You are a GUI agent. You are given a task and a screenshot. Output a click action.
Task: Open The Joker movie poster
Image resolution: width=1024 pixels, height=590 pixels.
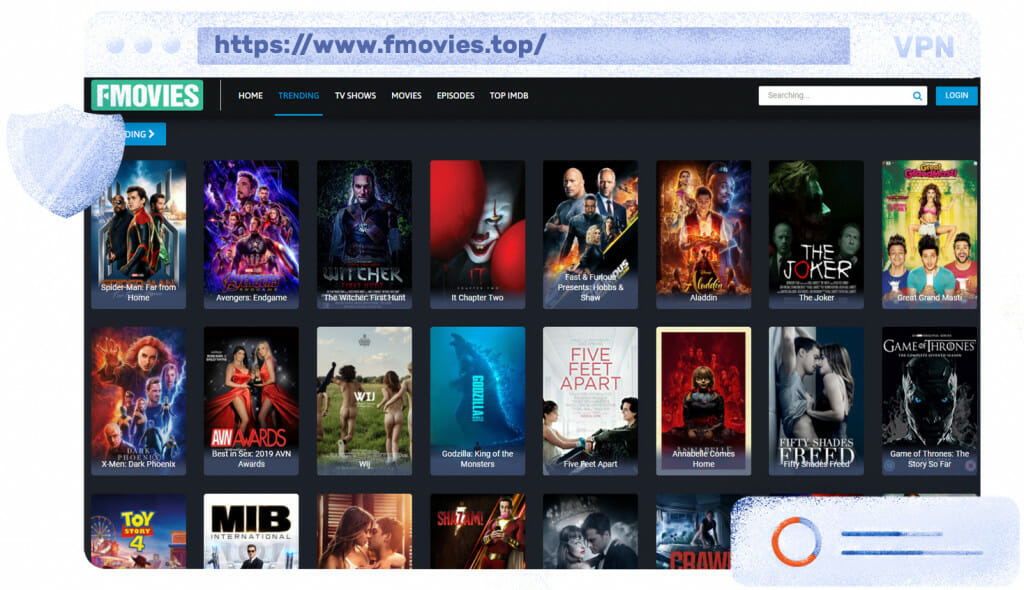click(816, 234)
